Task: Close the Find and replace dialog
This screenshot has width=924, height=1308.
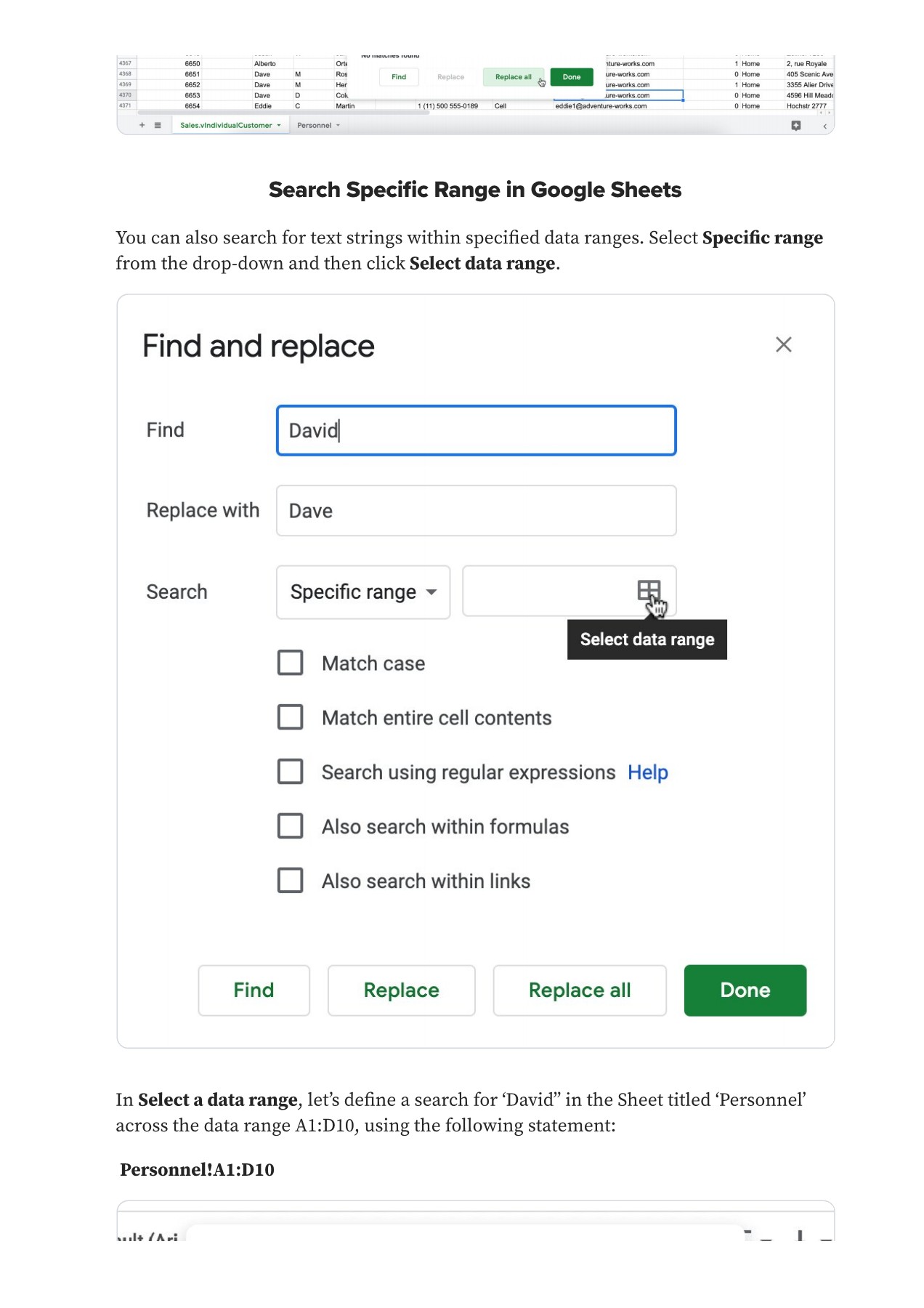Action: (x=783, y=344)
